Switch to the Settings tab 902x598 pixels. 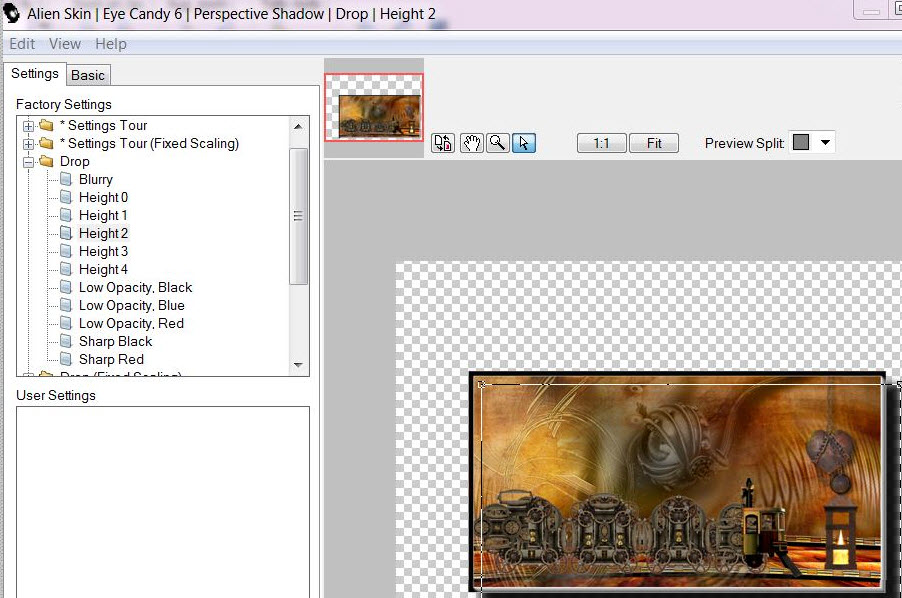(35, 74)
